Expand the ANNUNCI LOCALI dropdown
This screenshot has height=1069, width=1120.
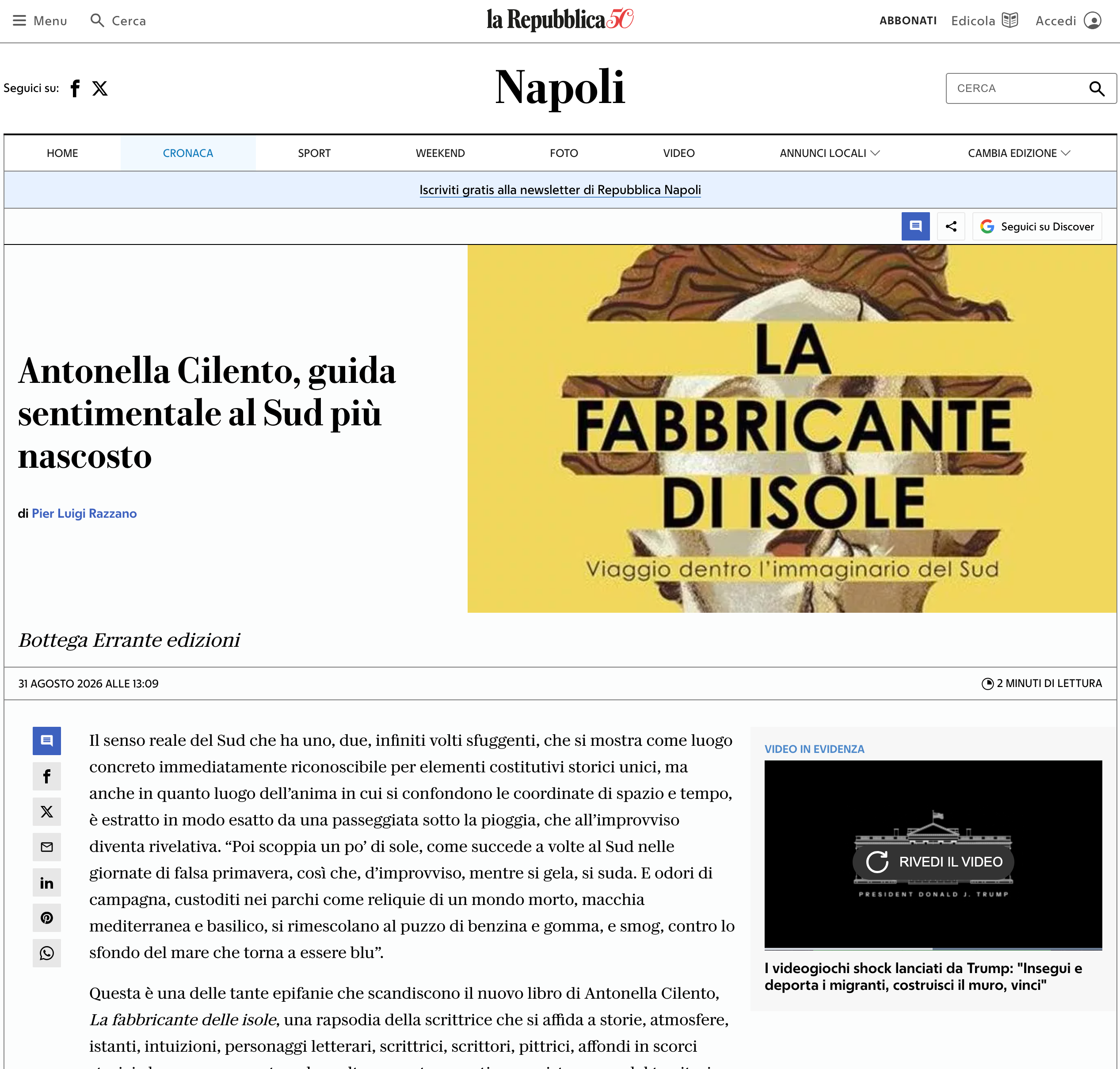coord(830,153)
